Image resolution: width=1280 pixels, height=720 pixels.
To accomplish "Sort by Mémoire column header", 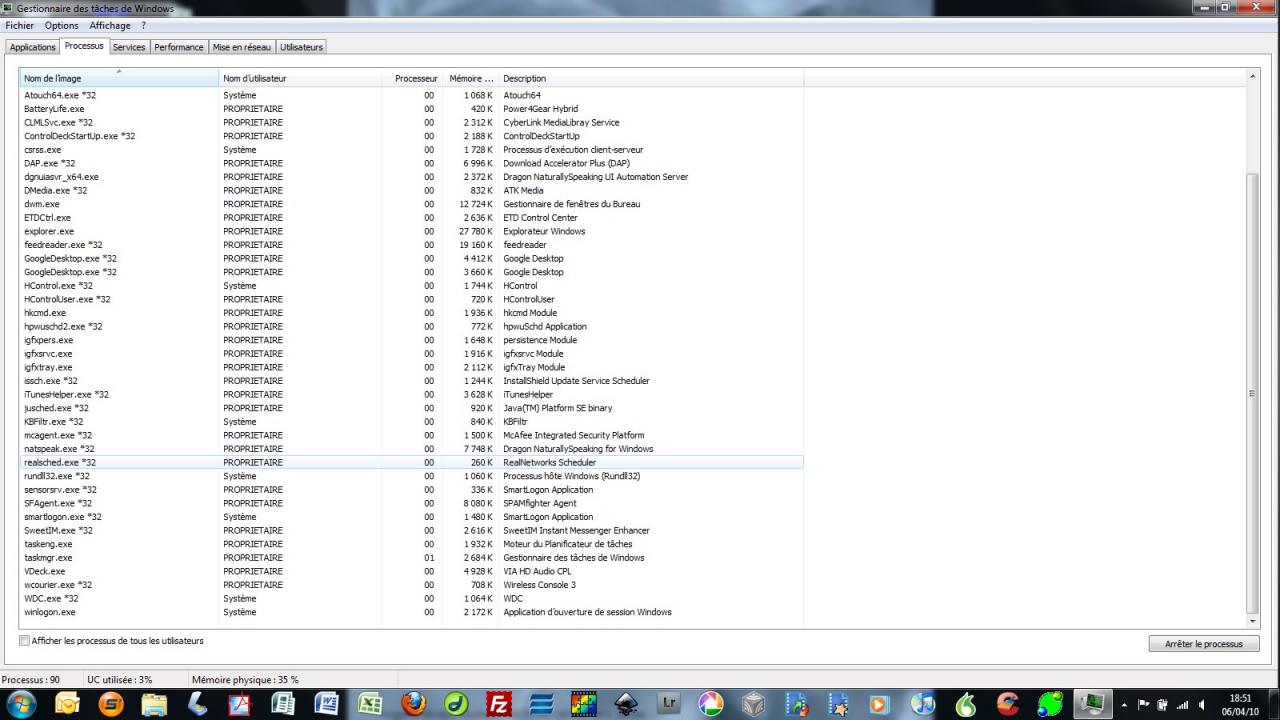I will (x=471, y=78).
